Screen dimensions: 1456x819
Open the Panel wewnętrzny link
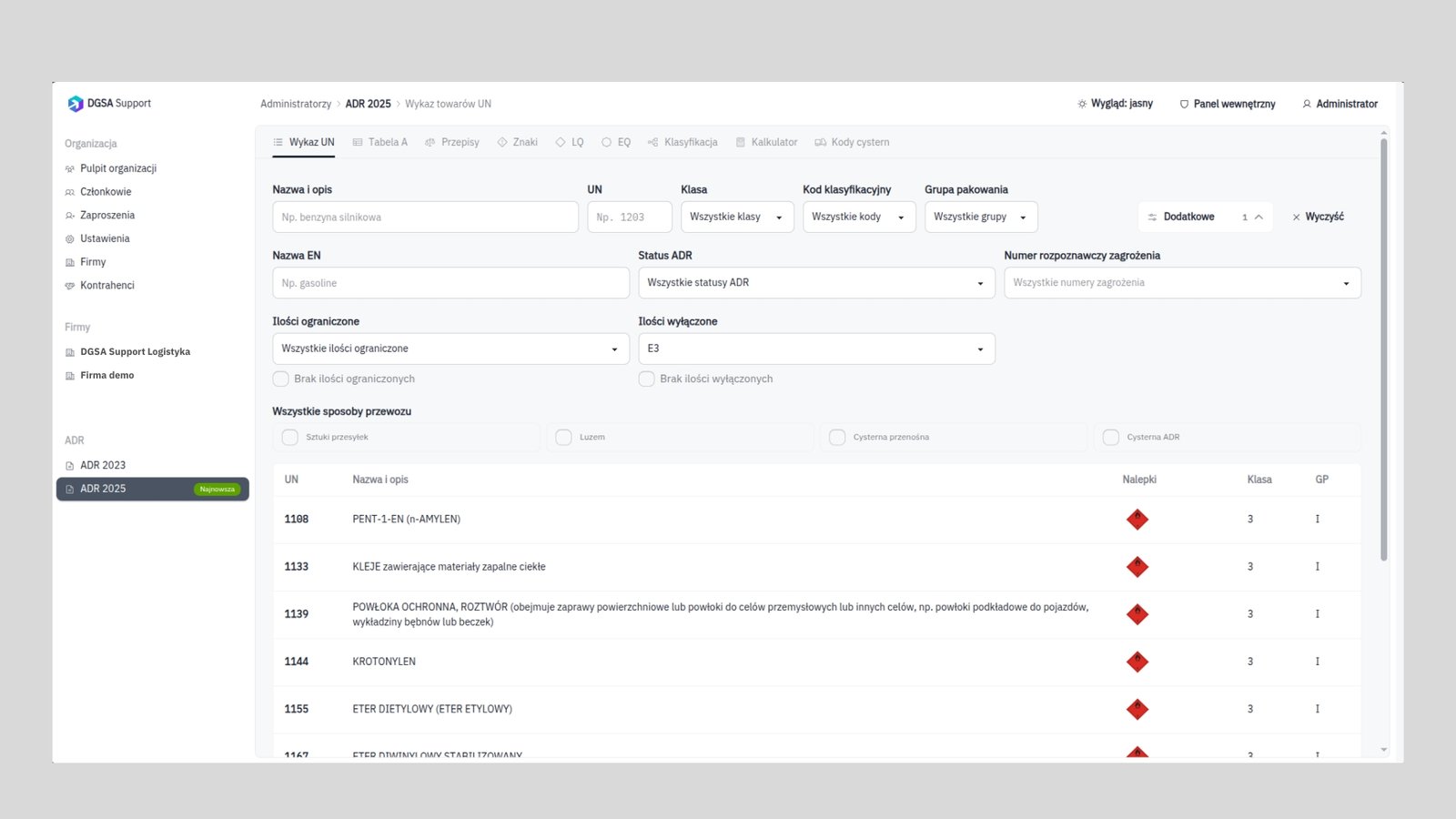[x=1228, y=104]
